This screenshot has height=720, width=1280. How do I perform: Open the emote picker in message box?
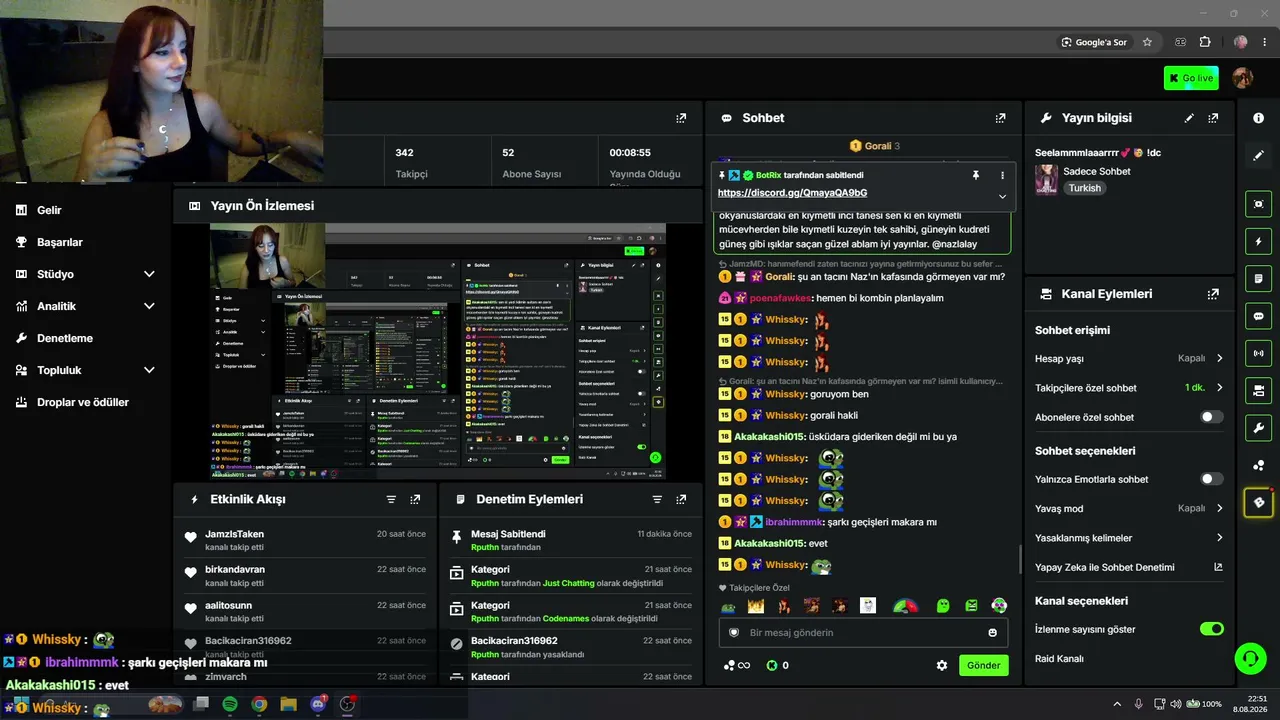[x=992, y=633]
